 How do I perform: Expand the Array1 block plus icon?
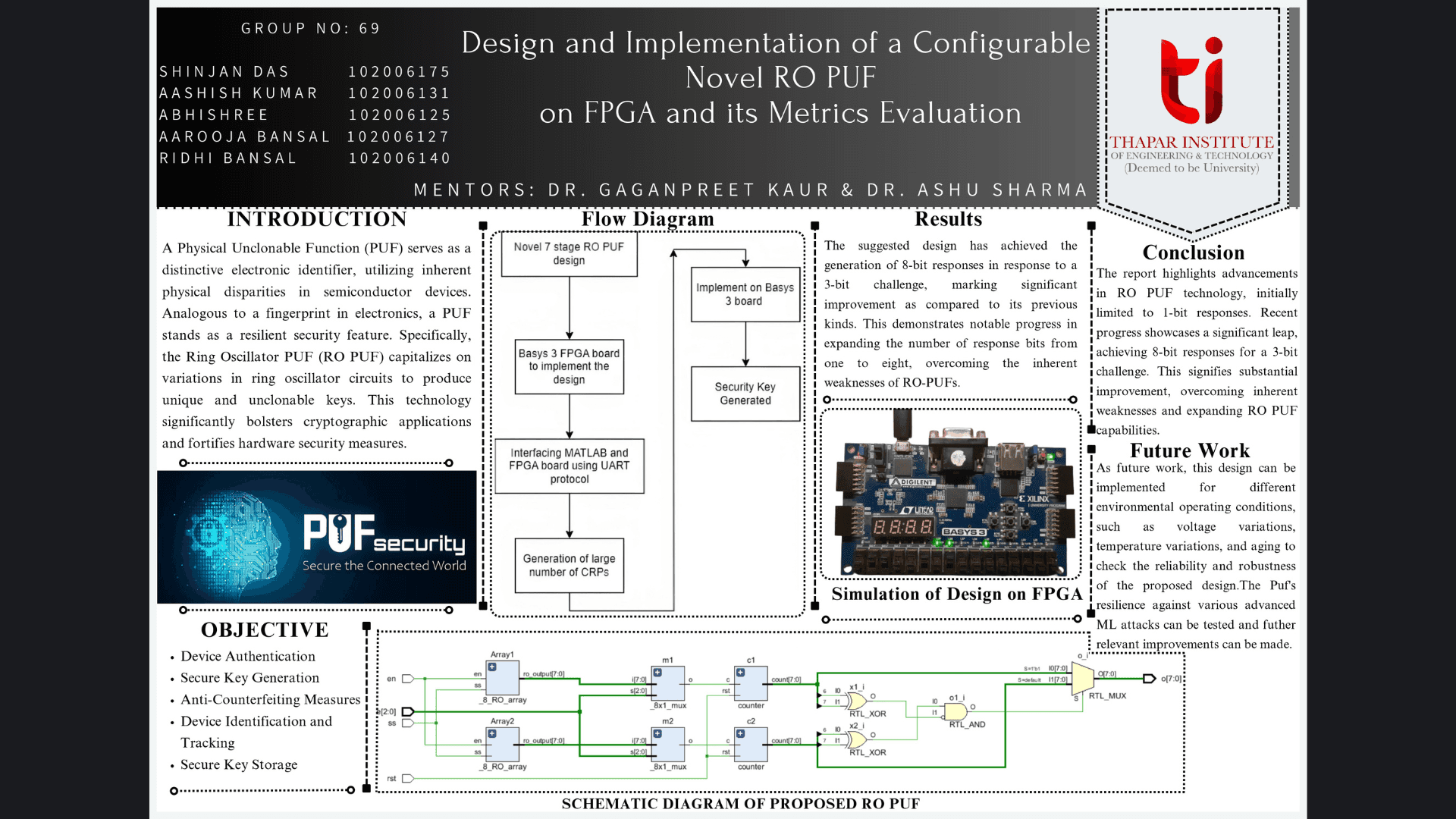click(x=492, y=667)
